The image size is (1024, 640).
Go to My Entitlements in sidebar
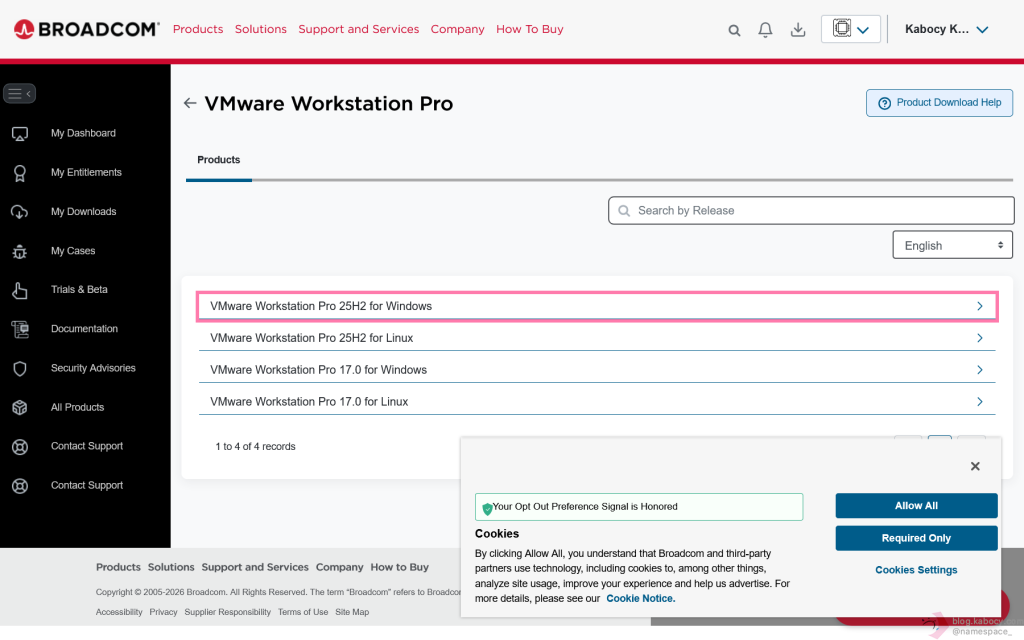point(86,172)
